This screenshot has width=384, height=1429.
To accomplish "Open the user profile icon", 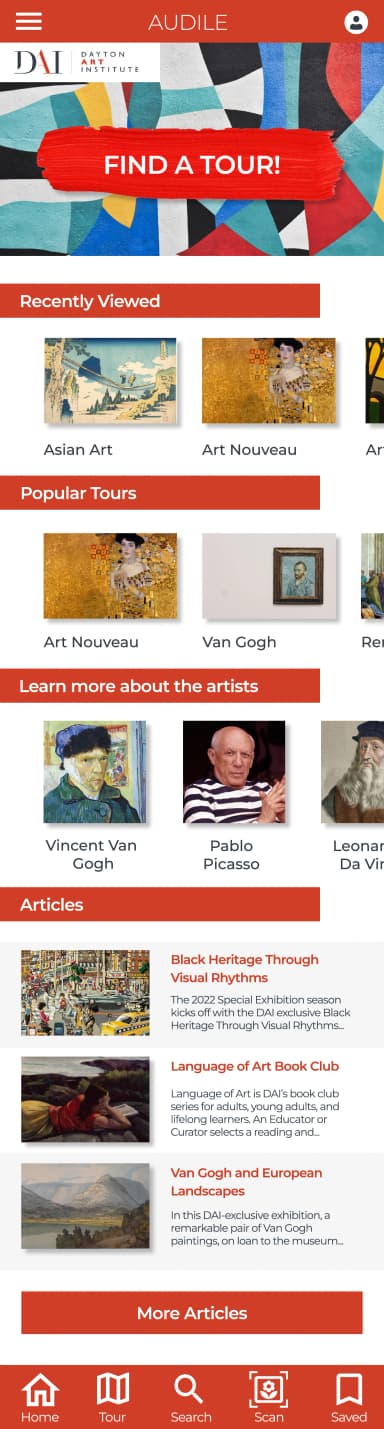I will pos(356,22).
